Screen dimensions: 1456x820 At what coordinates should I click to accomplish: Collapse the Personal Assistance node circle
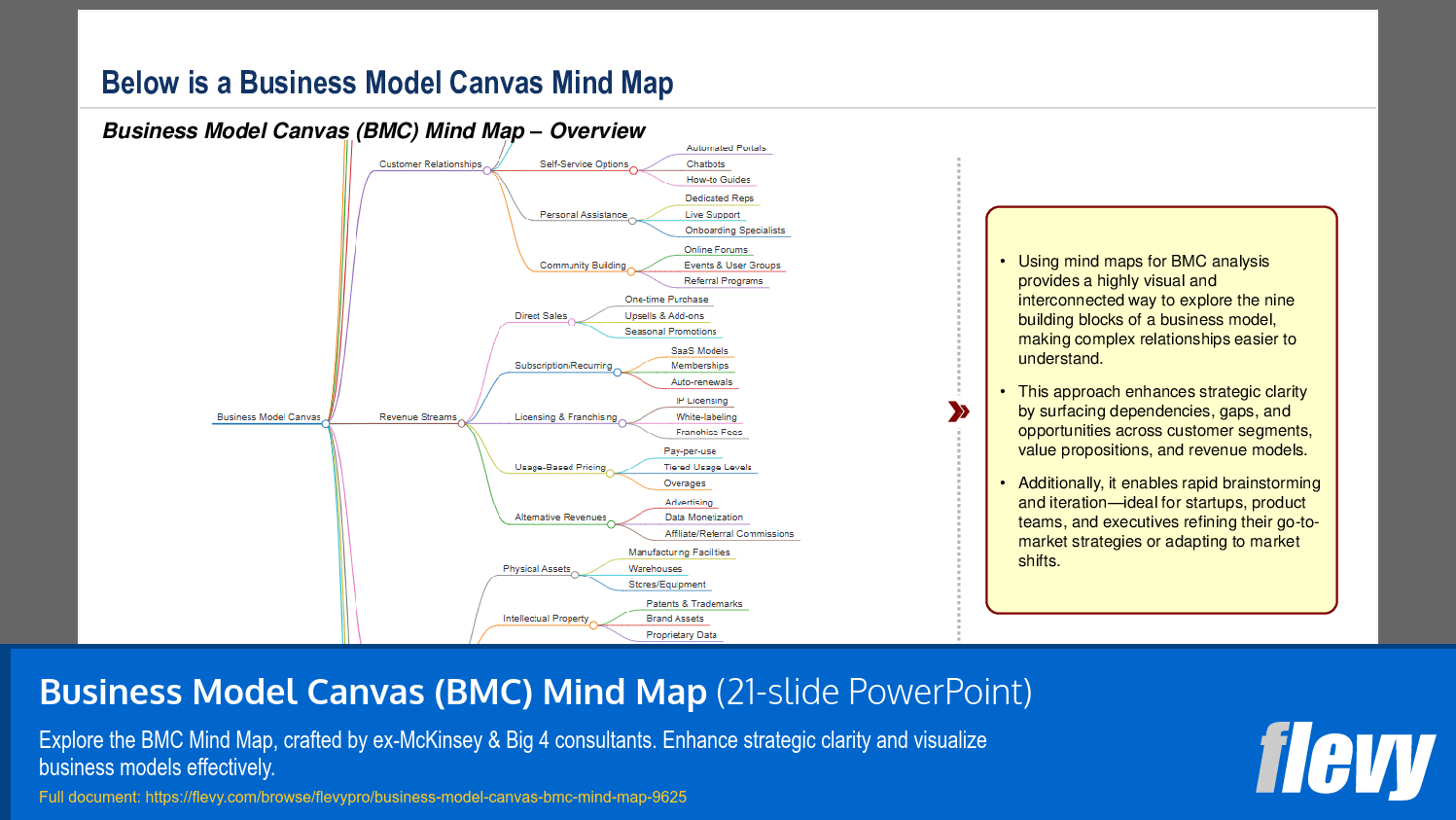point(632,222)
